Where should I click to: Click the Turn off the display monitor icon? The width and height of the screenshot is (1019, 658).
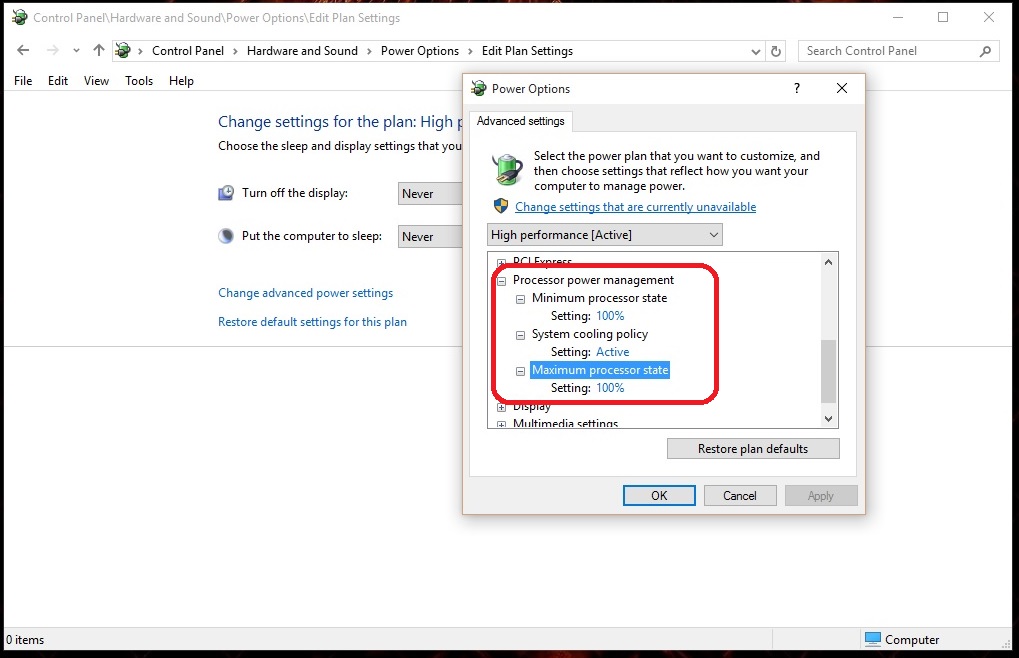(x=226, y=193)
